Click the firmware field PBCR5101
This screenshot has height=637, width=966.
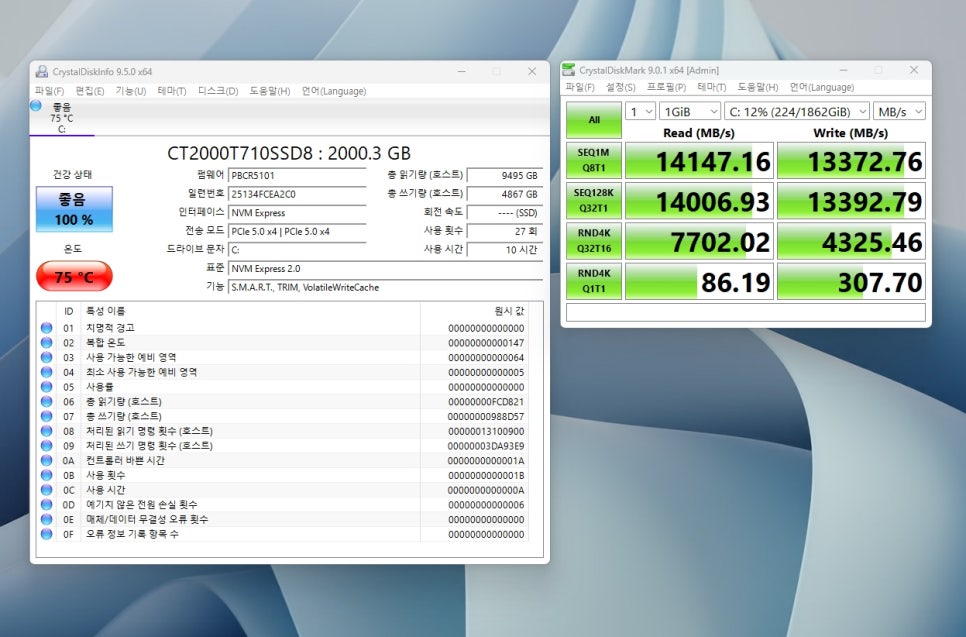[x=297, y=176]
